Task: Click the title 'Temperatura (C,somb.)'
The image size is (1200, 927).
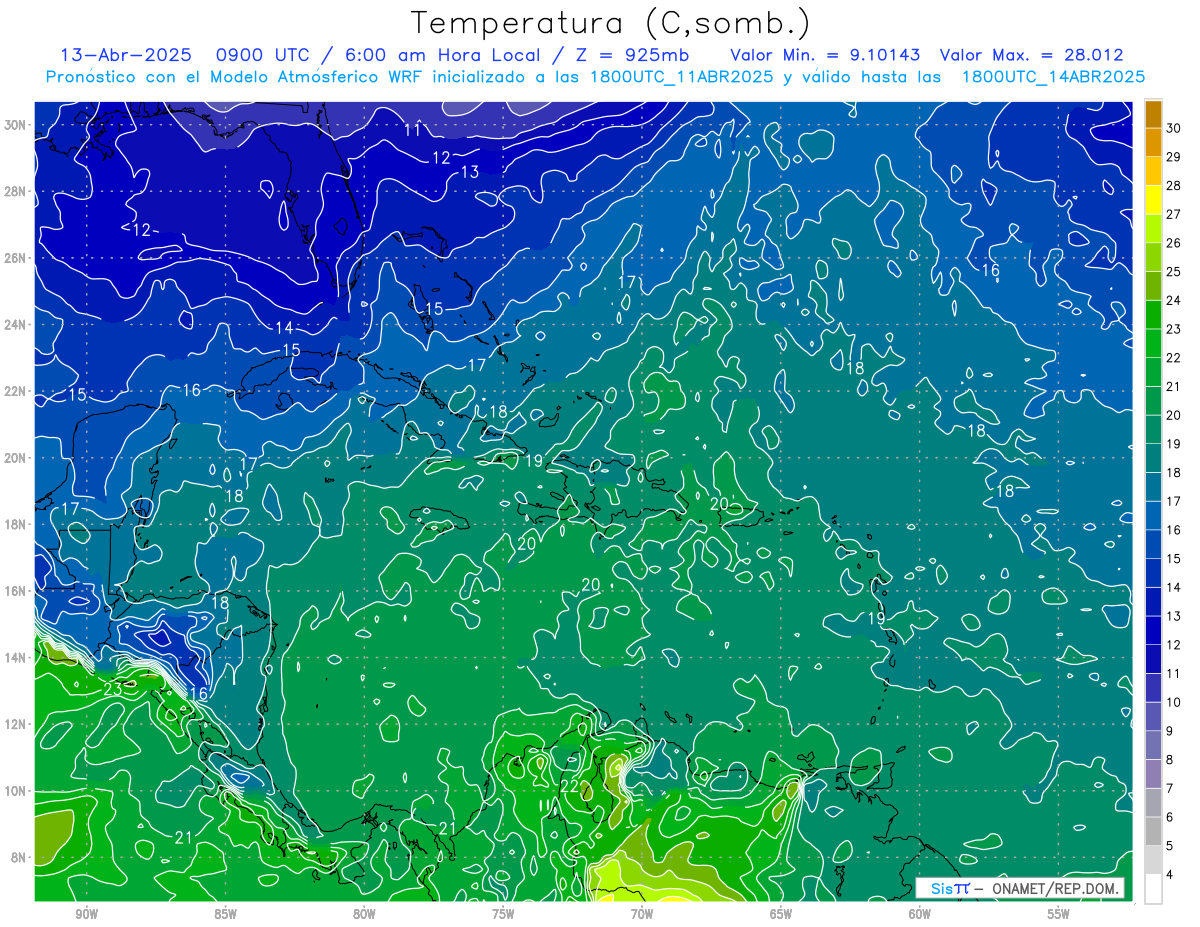Action: click(610, 24)
